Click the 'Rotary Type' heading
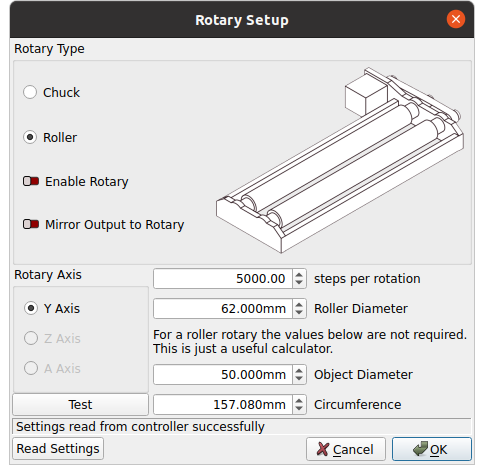This screenshot has width=484, height=474. (49, 49)
